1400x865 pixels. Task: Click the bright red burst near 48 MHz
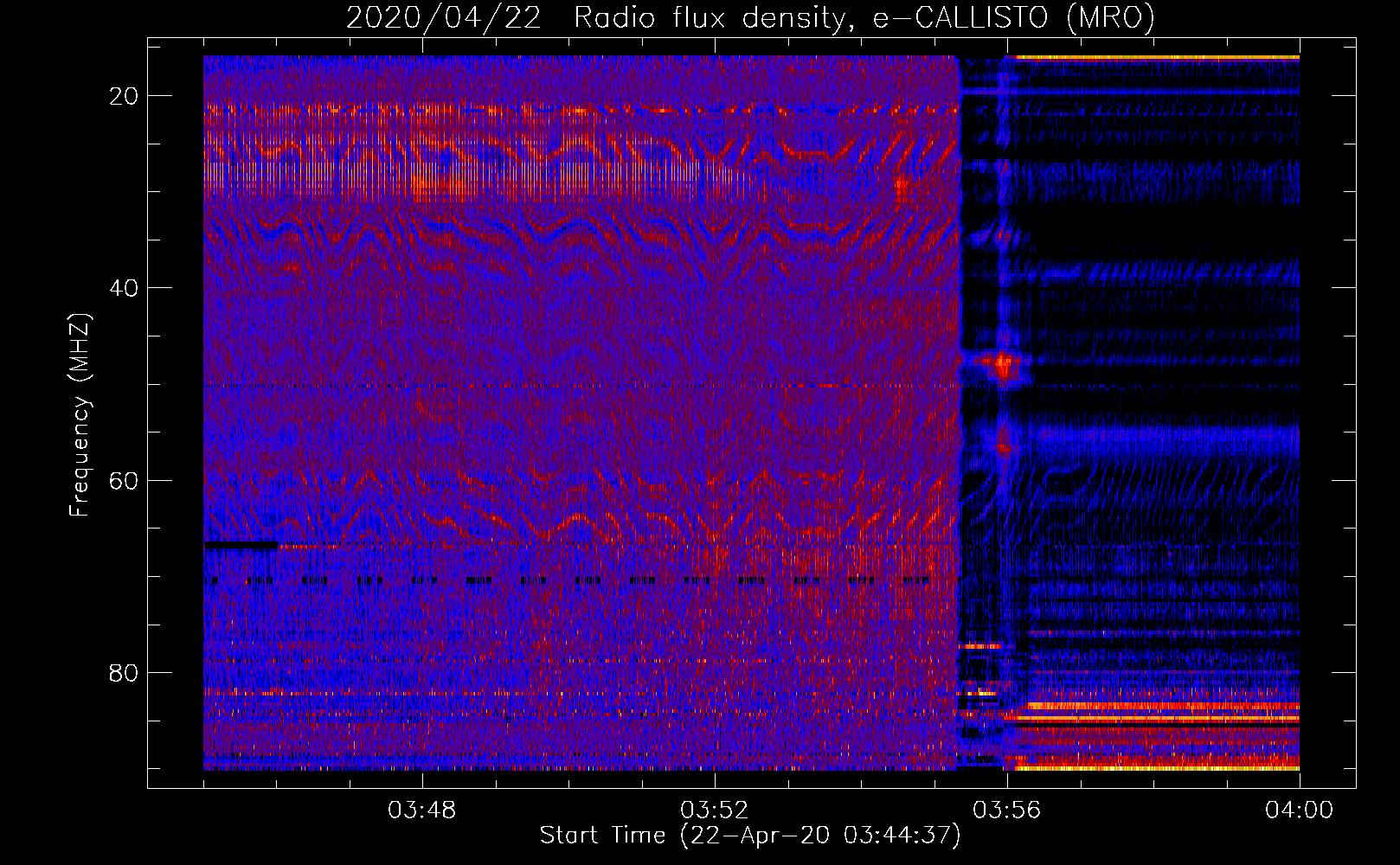coord(1004,366)
